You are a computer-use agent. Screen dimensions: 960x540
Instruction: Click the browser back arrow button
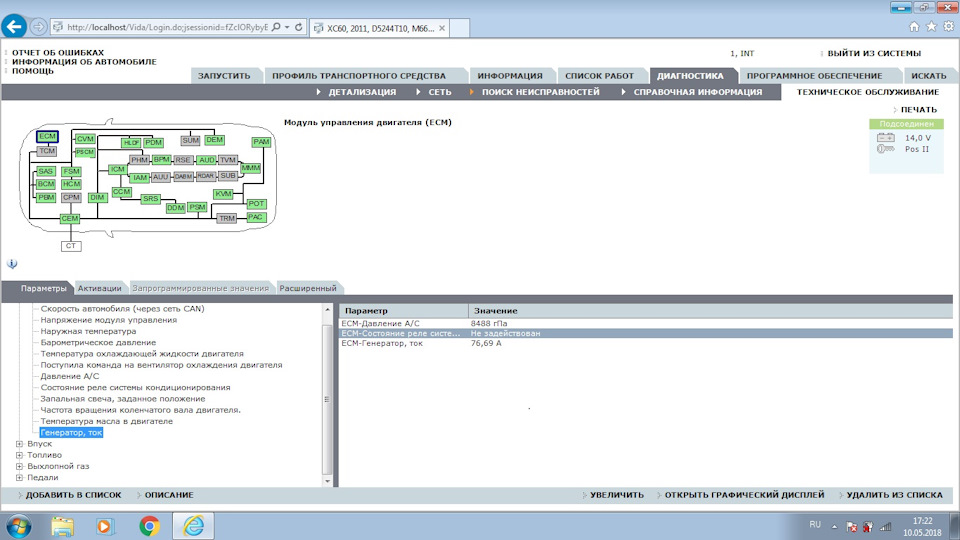coord(14,27)
